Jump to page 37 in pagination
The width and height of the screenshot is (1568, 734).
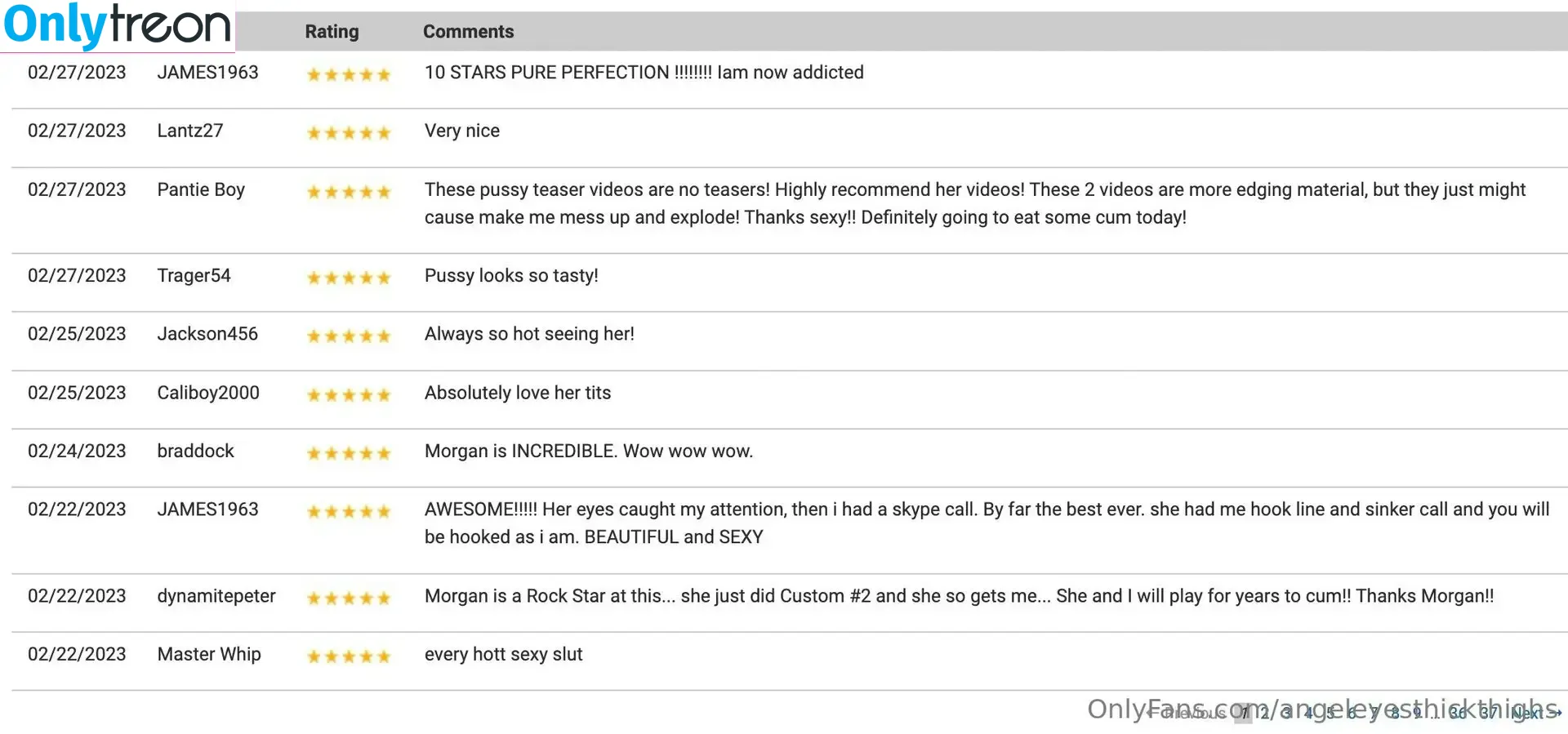[1490, 713]
